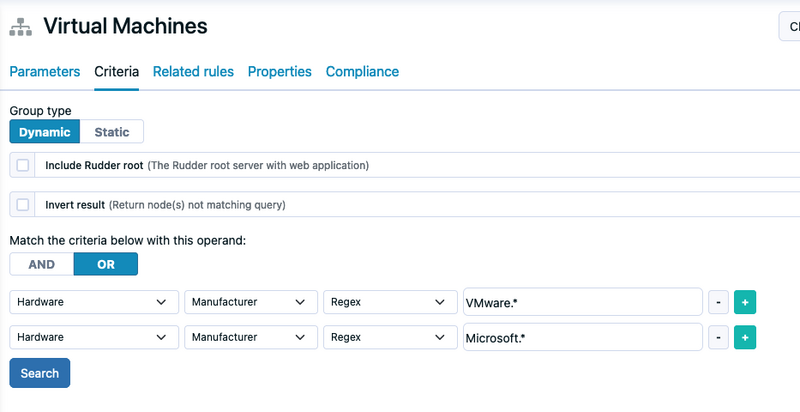Set operand to AND
The width and height of the screenshot is (800, 412).
pyautogui.click(x=42, y=264)
